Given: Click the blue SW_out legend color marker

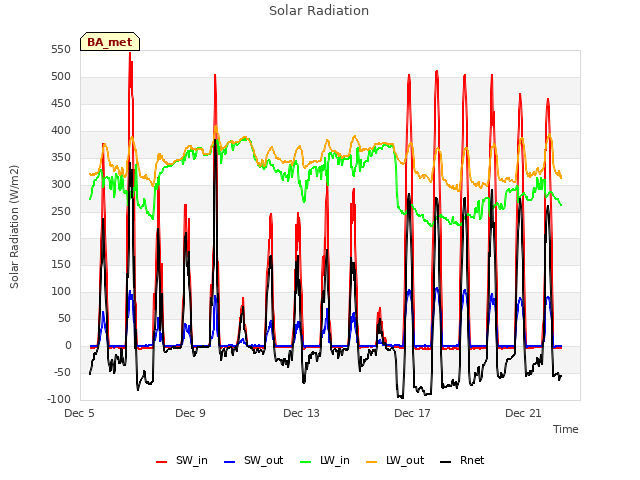Looking at the screenshot, I should (230, 462).
